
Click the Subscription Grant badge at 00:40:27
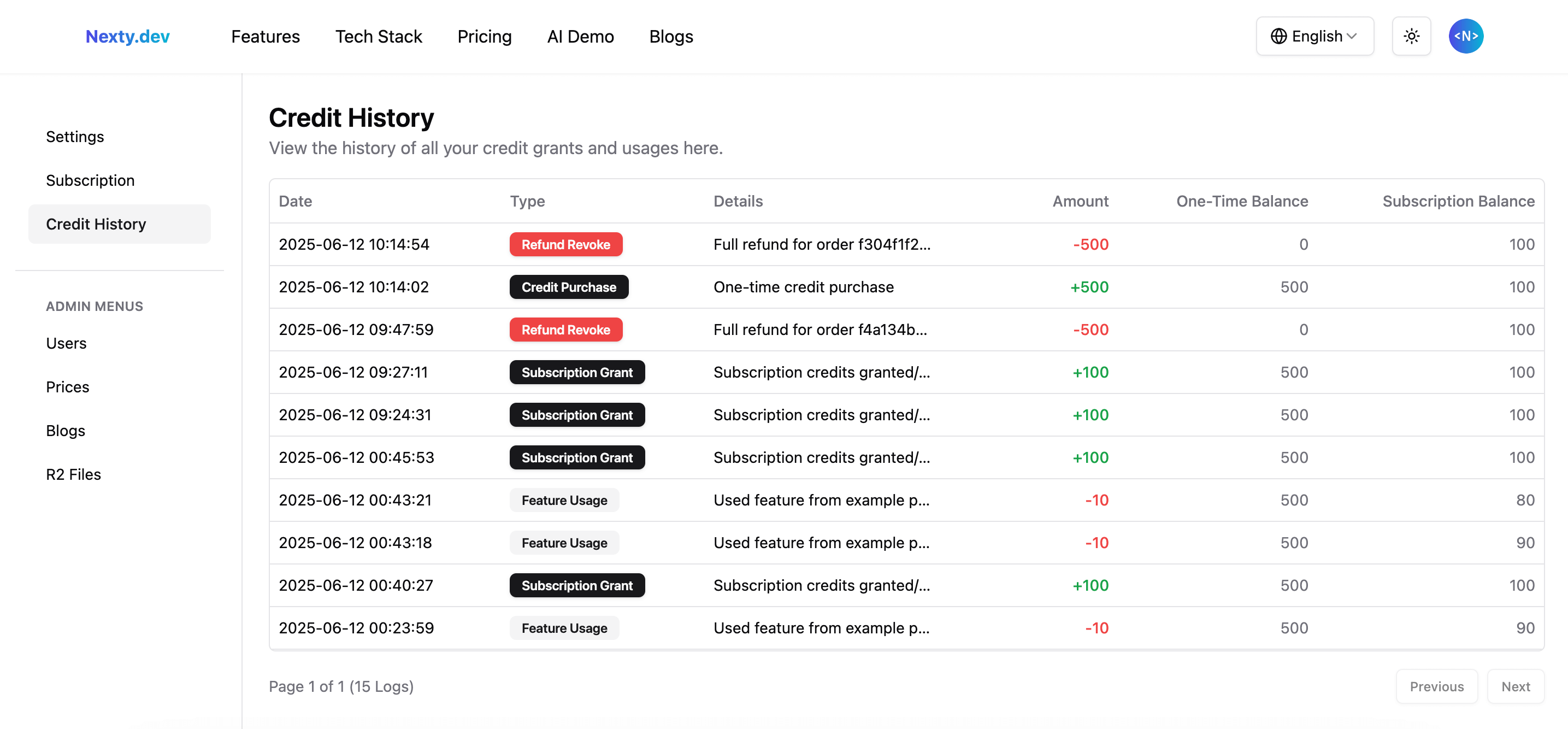point(576,586)
